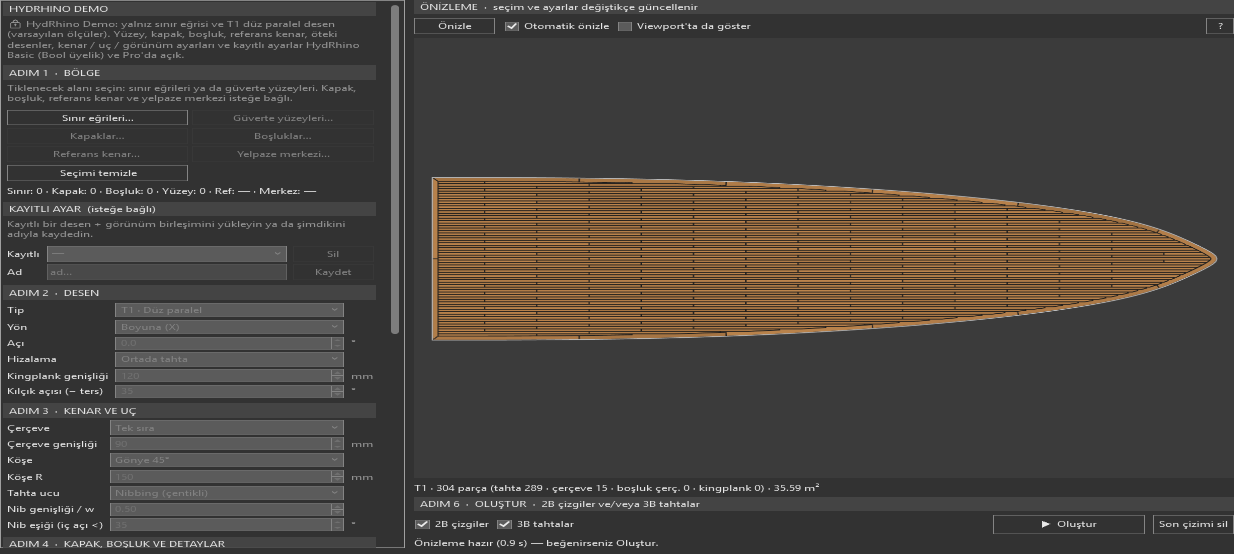Click the Kaydet button next to Ad

pyautogui.click(x=333, y=272)
